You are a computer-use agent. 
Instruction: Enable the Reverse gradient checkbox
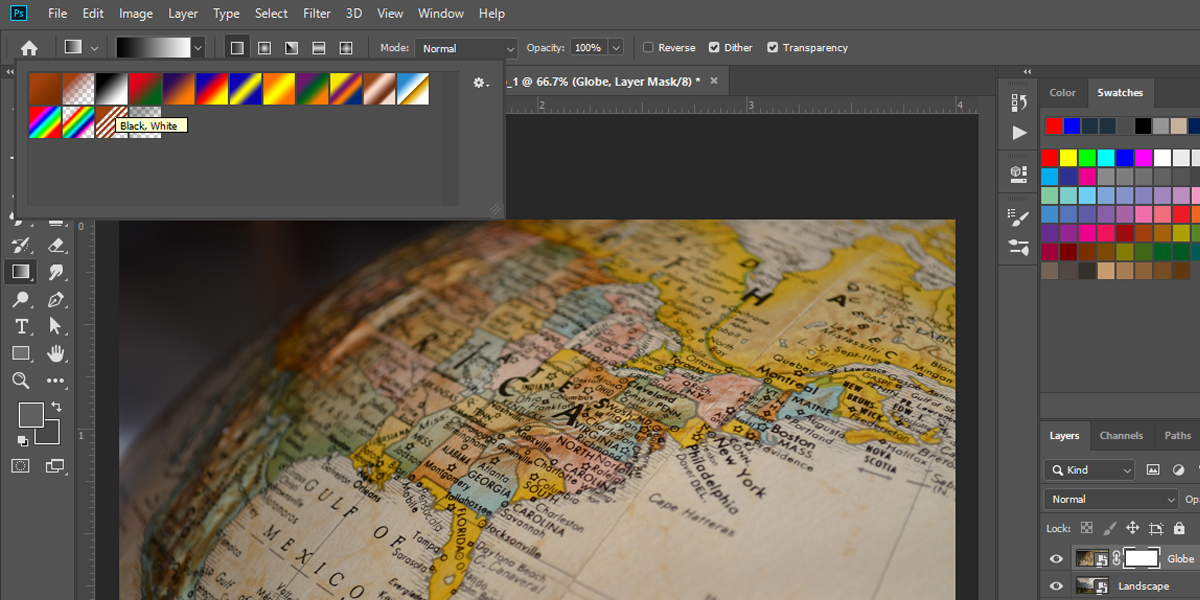point(650,47)
